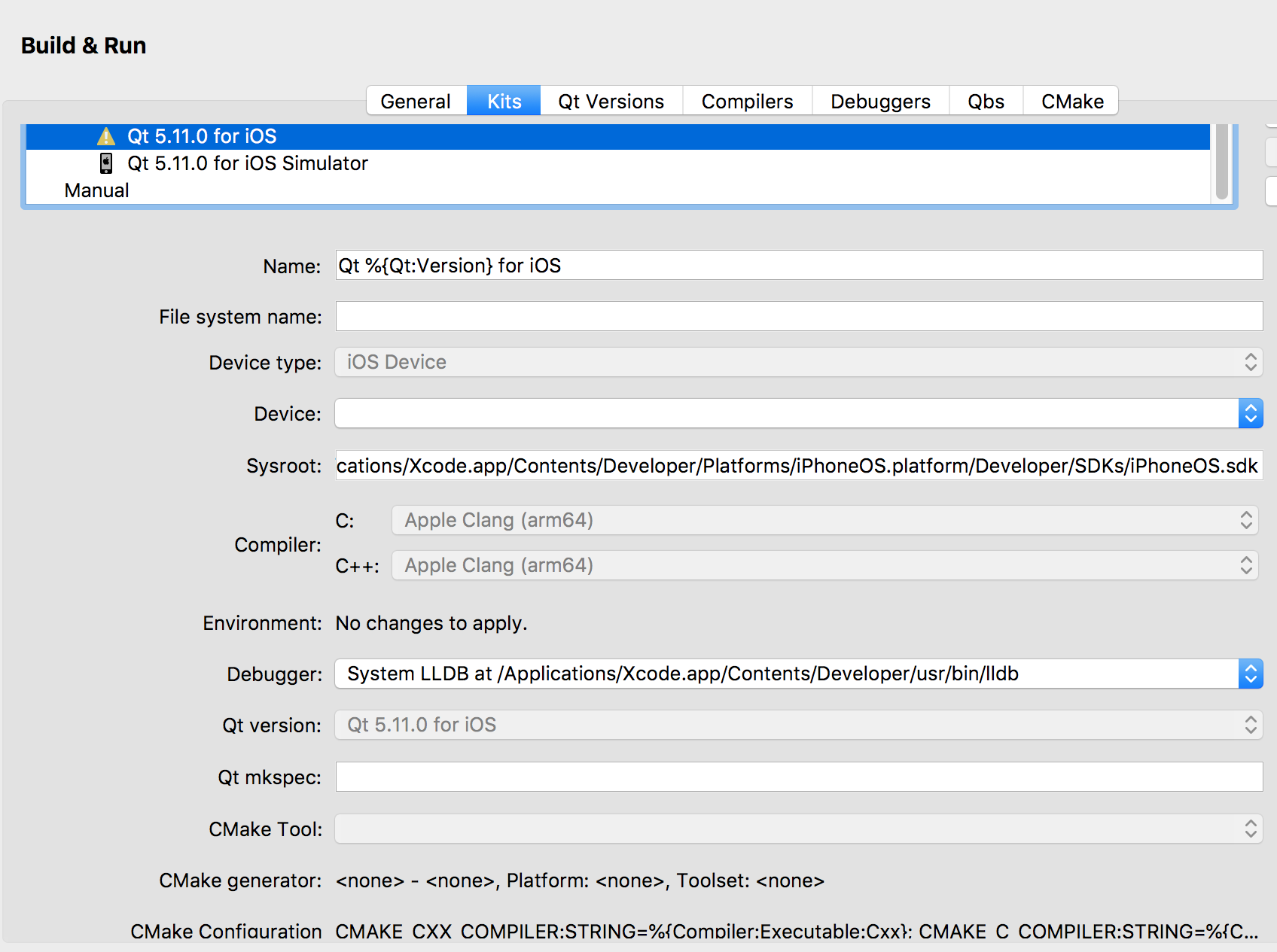
Task: Open the Debuggers tab
Action: 880,101
